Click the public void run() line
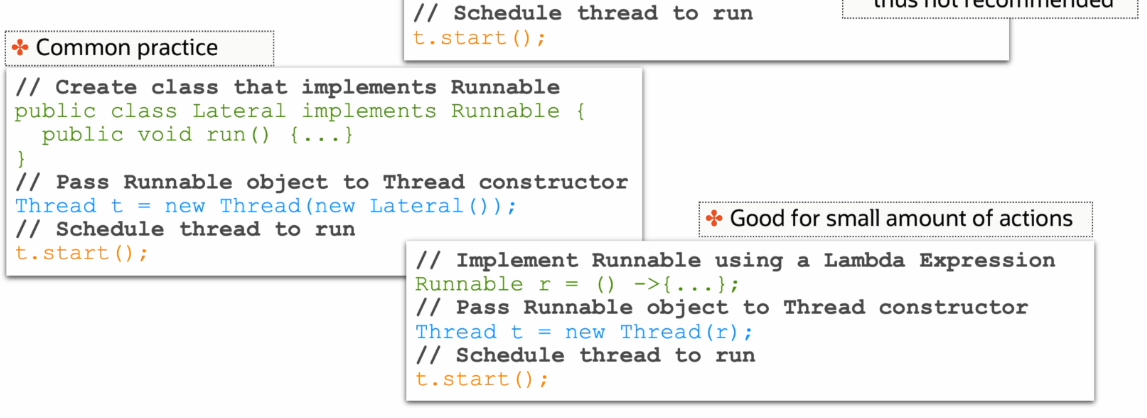 [198, 135]
